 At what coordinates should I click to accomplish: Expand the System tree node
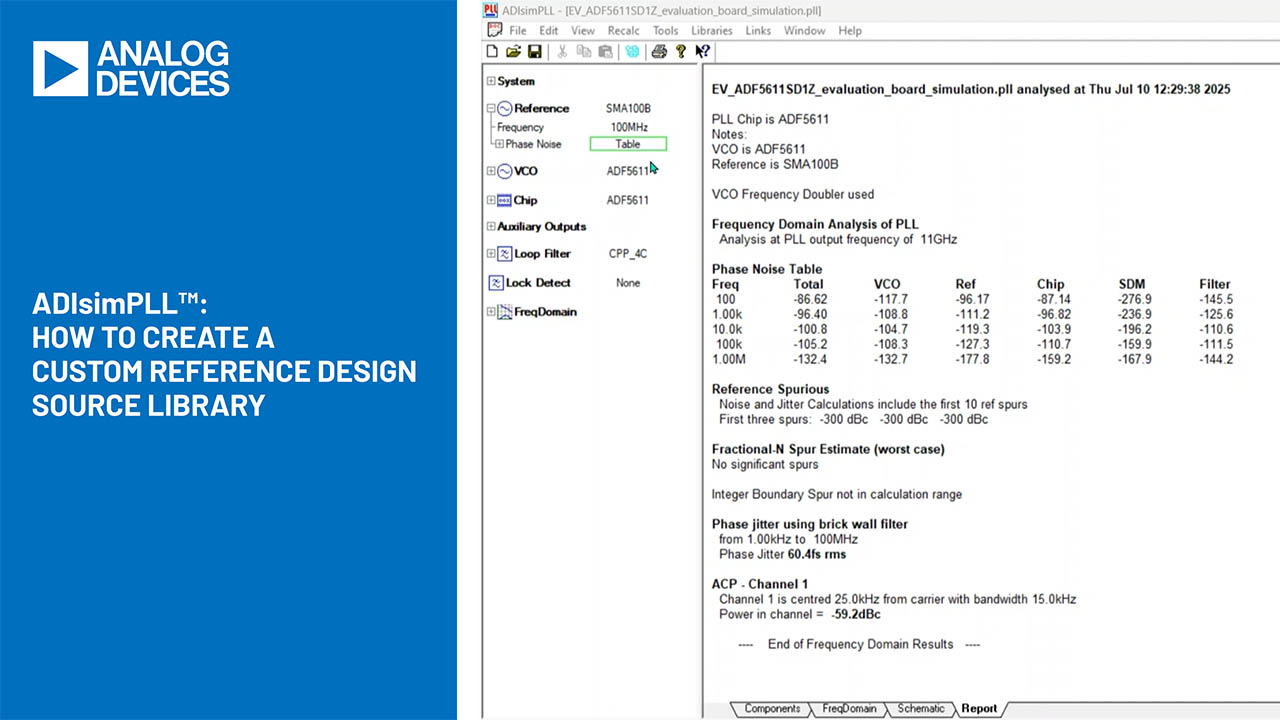coord(491,82)
